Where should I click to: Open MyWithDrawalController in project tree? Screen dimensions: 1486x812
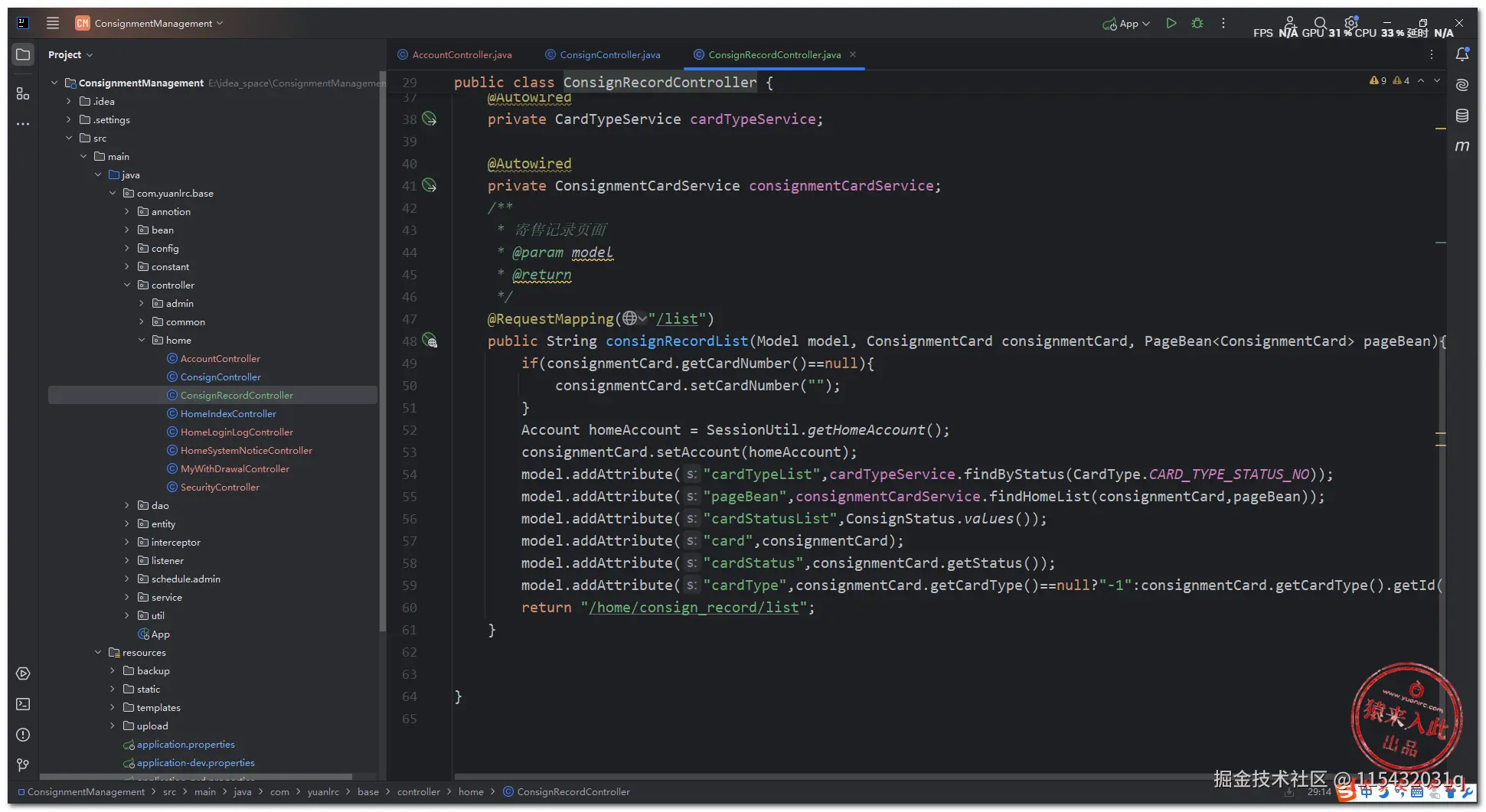(235, 468)
